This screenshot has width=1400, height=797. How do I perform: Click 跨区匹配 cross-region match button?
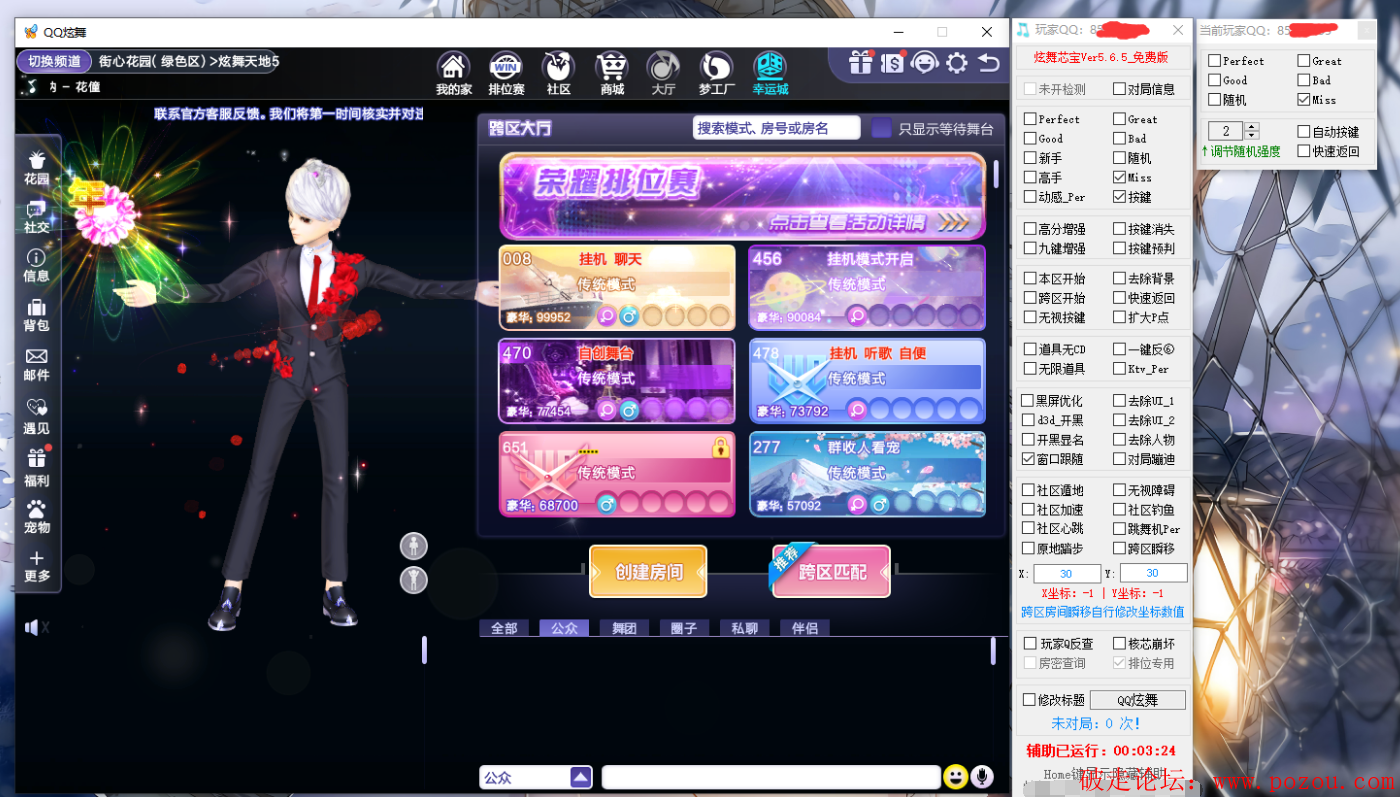pos(831,572)
